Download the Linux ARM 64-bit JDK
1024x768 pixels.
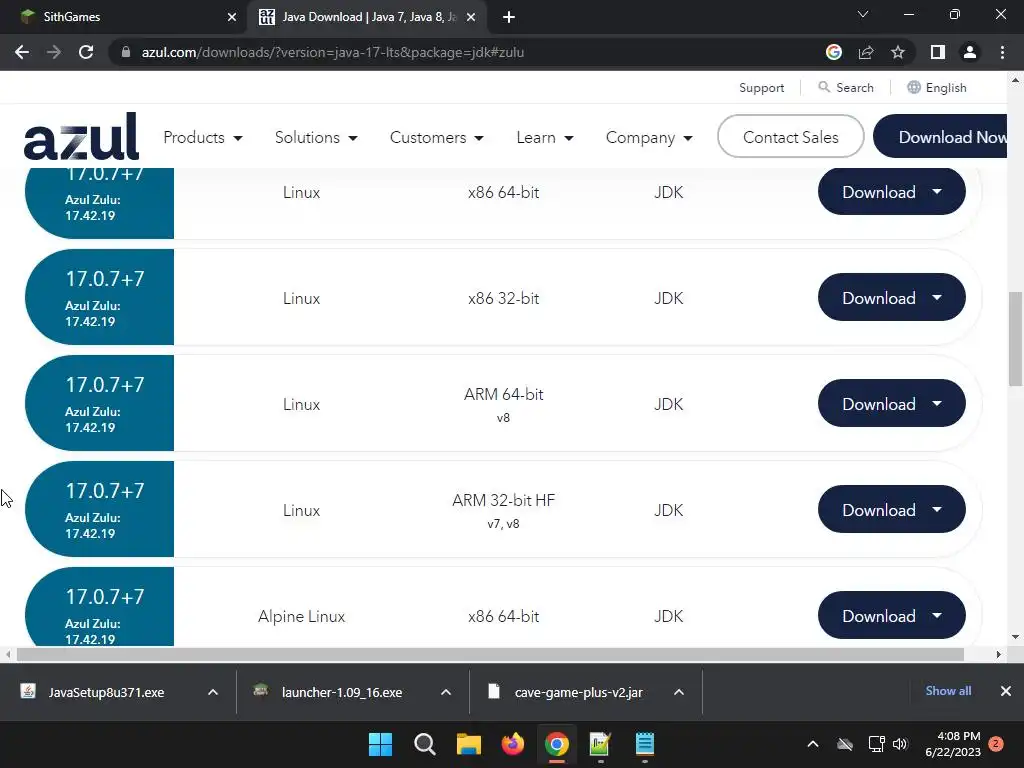pyautogui.click(x=891, y=403)
